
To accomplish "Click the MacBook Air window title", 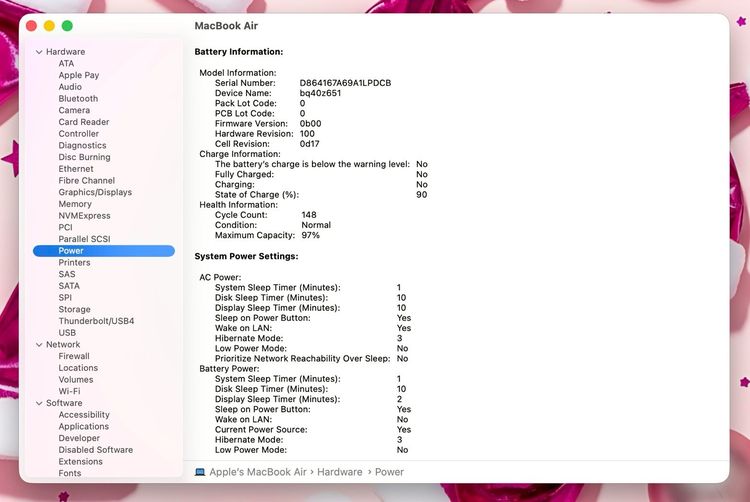I will coord(226,26).
